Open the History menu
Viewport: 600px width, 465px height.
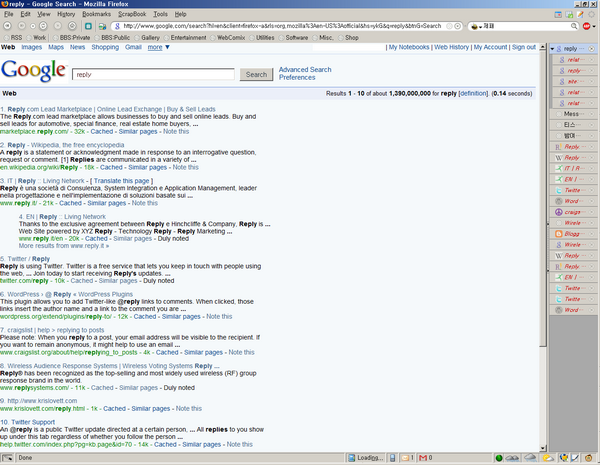tap(66, 14)
